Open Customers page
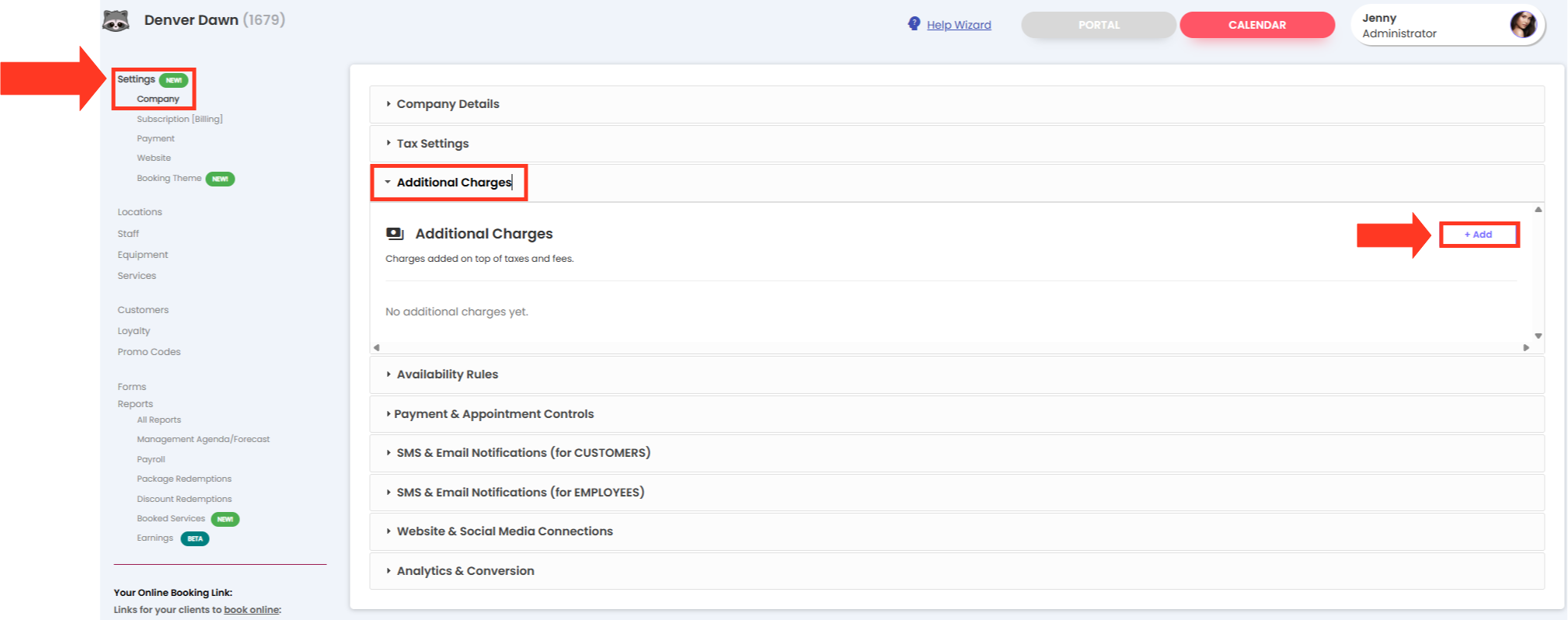1568x620 pixels. coord(143,310)
